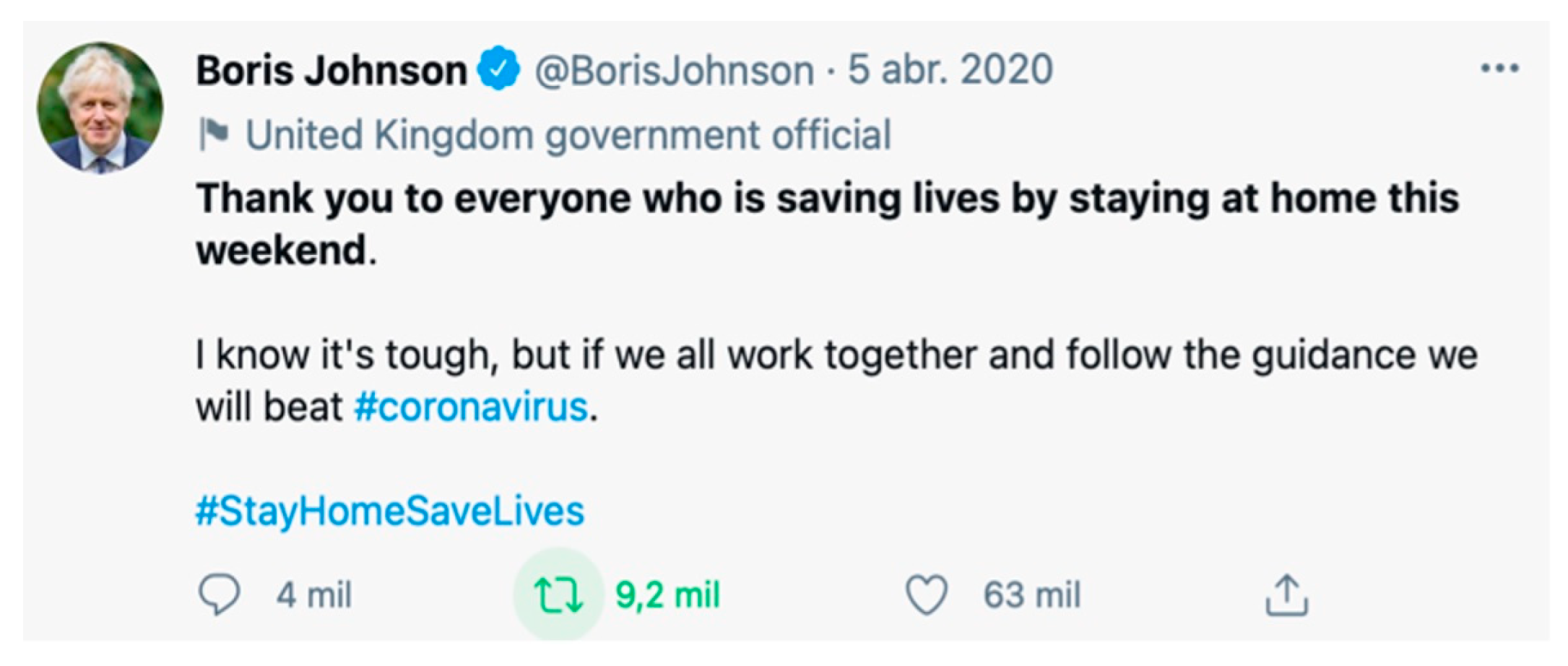Click the 9,2 mil retweet count
1568x666 pixels.
[667, 595]
